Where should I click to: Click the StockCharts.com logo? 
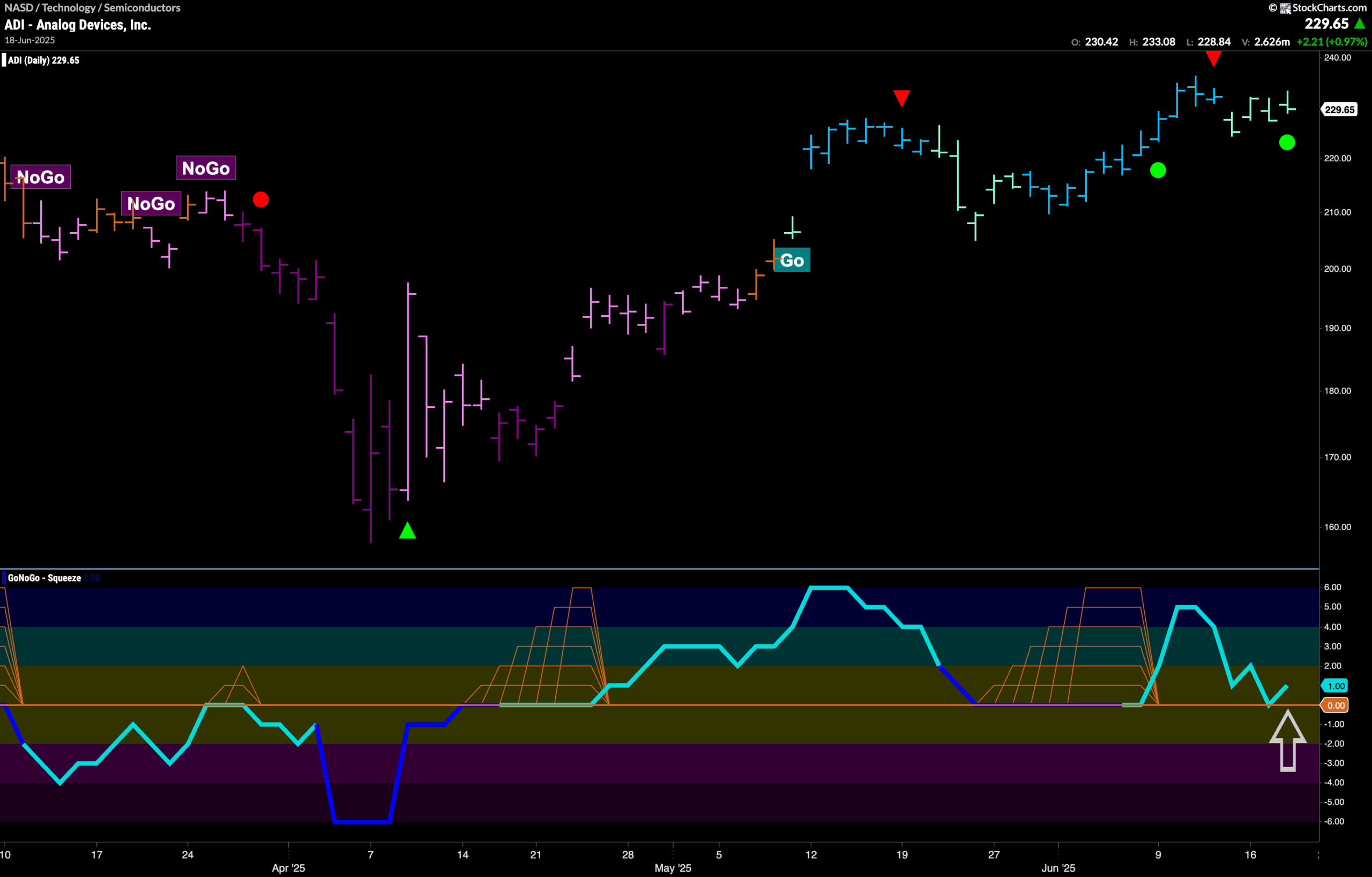(1318, 8)
